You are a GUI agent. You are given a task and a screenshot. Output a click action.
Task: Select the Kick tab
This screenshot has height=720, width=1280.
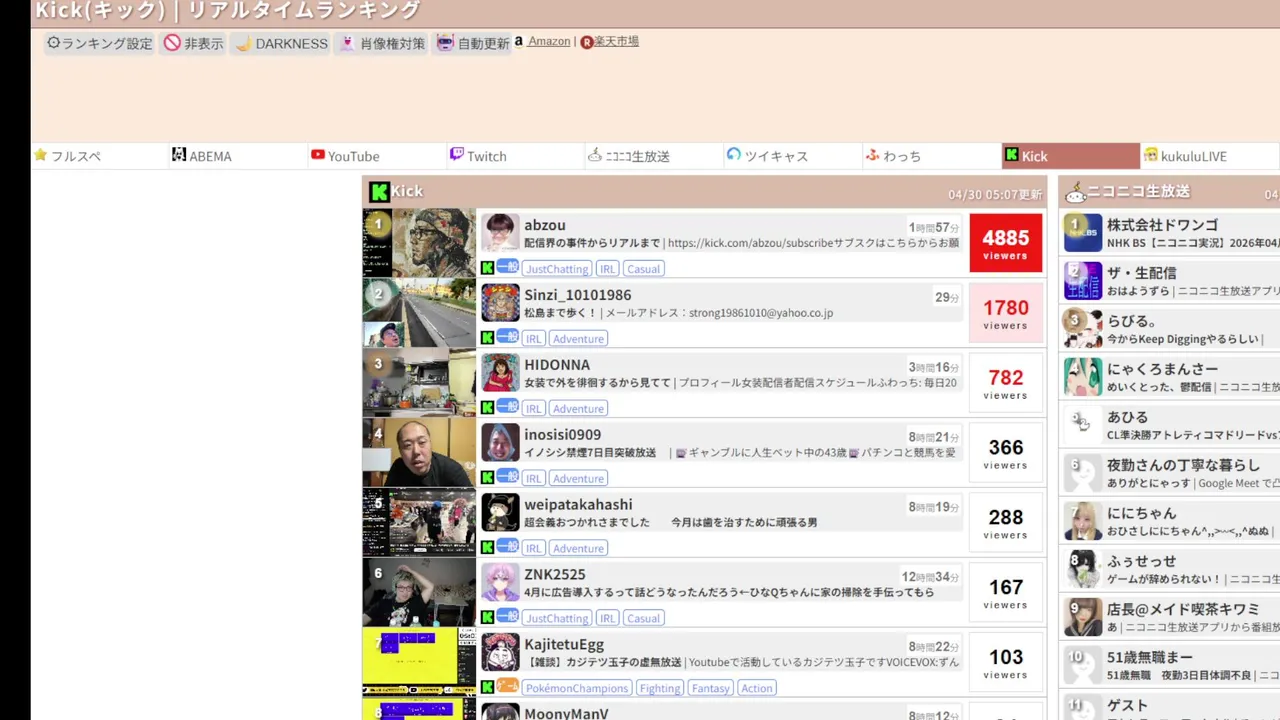(x=1071, y=156)
